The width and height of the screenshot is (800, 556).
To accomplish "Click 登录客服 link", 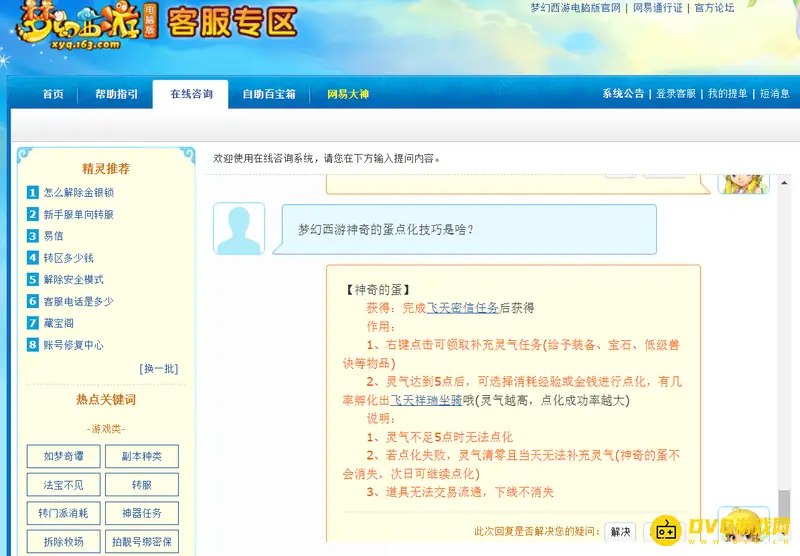I will click(x=676, y=94).
